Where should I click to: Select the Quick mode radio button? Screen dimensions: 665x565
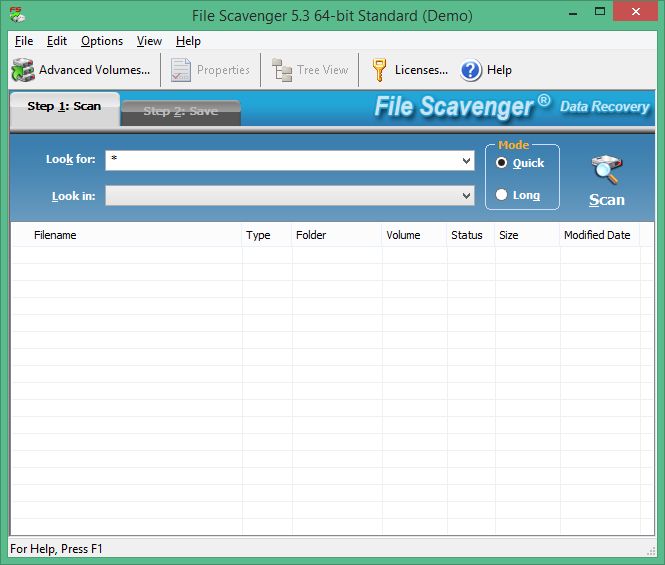[x=501, y=163]
